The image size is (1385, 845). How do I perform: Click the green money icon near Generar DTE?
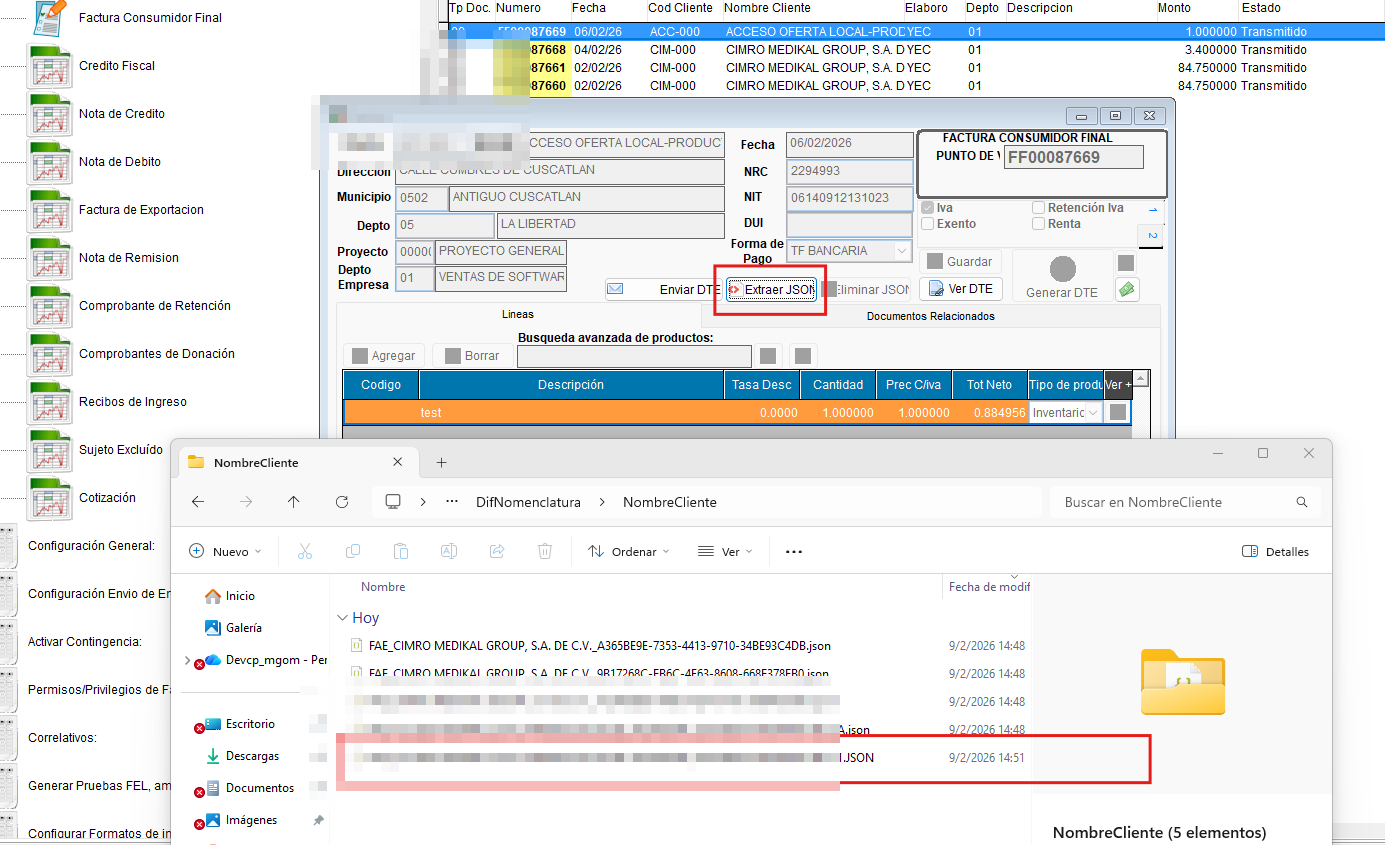click(x=1127, y=289)
